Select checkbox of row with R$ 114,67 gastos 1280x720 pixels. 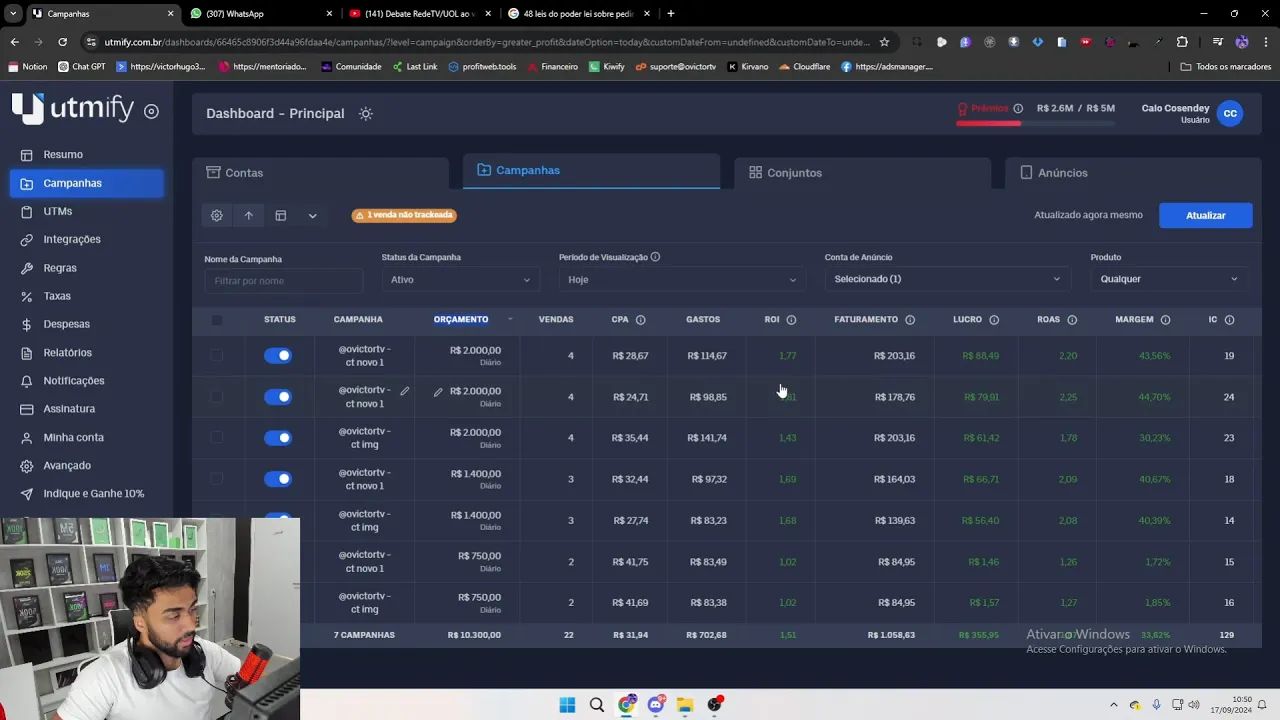pos(217,355)
